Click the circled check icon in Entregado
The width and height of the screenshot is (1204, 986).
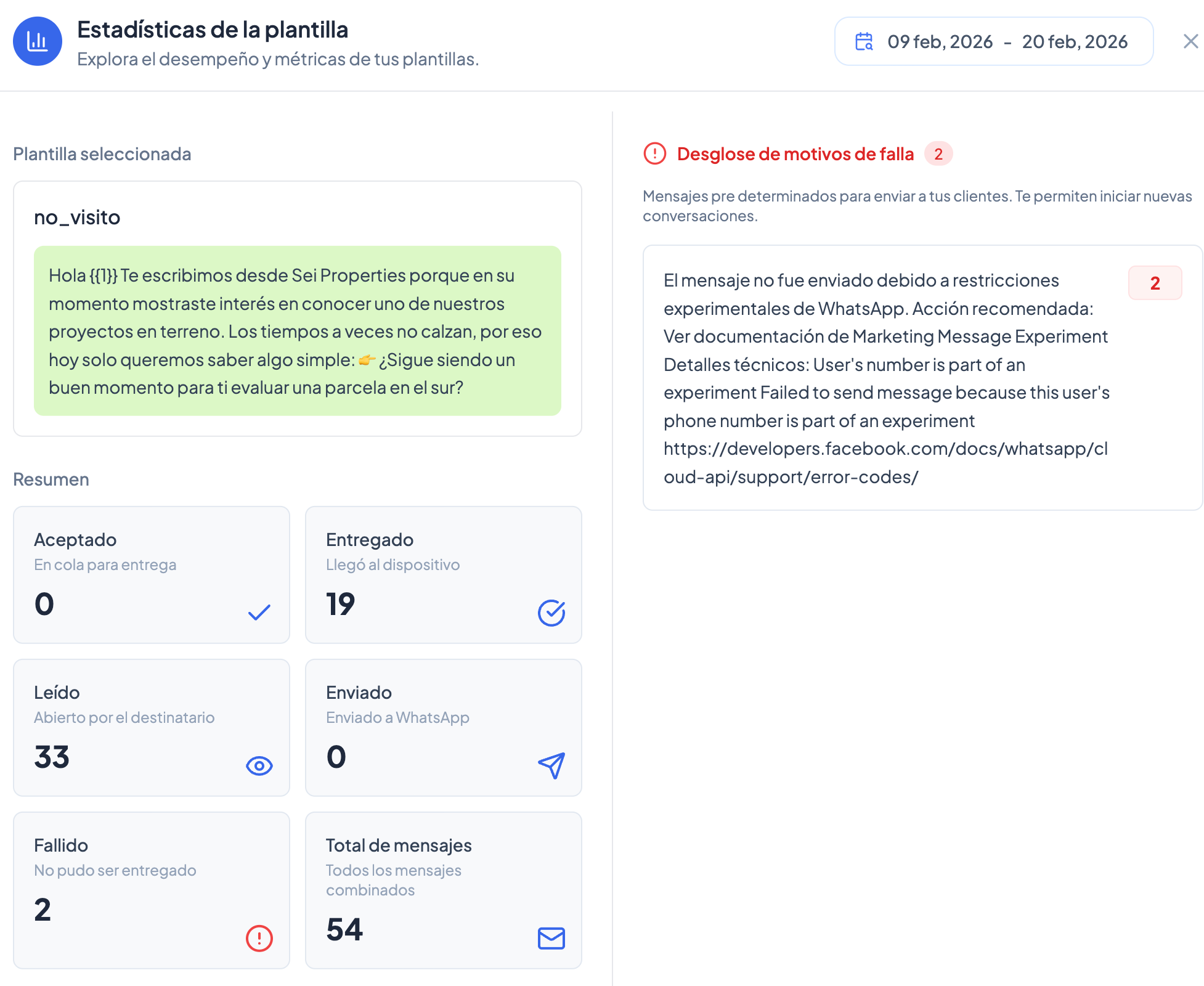pyautogui.click(x=551, y=613)
